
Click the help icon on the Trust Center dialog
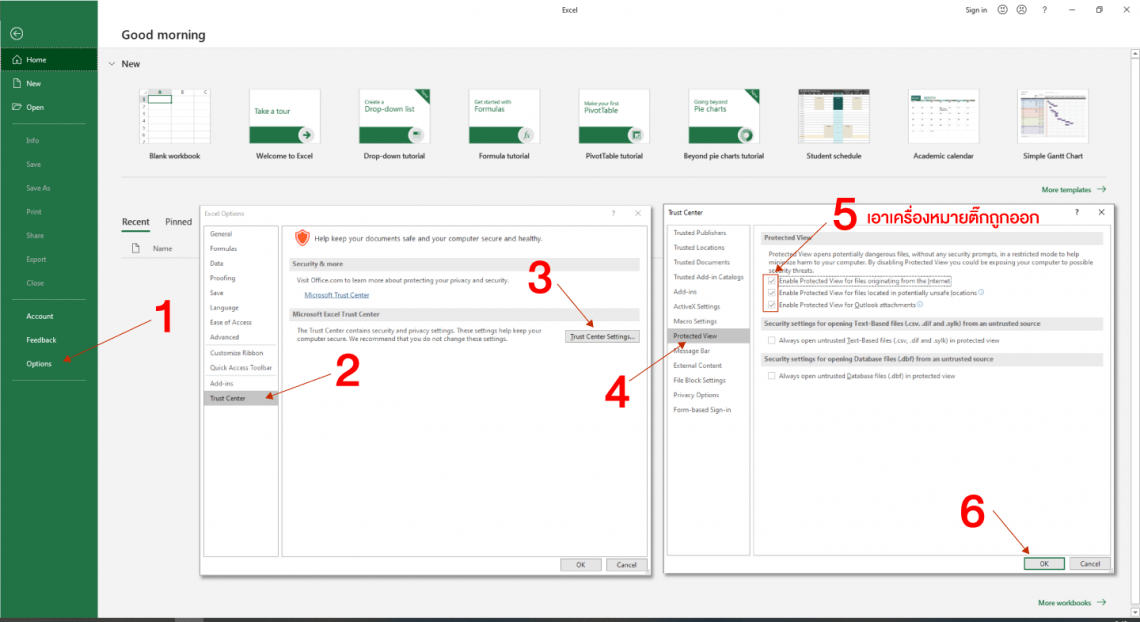coord(1077,212)
